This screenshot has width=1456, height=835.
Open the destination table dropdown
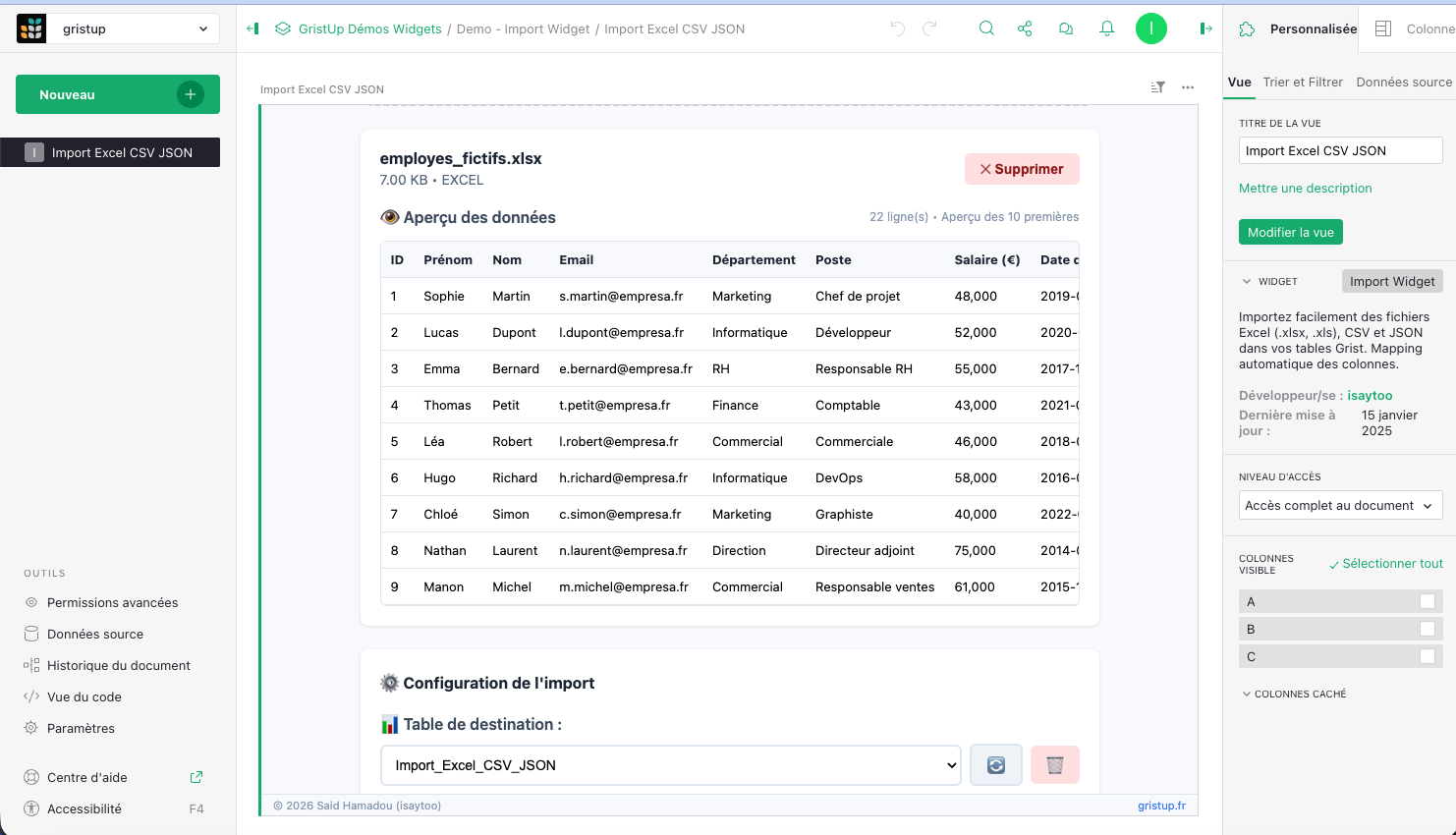click(670, 765)
